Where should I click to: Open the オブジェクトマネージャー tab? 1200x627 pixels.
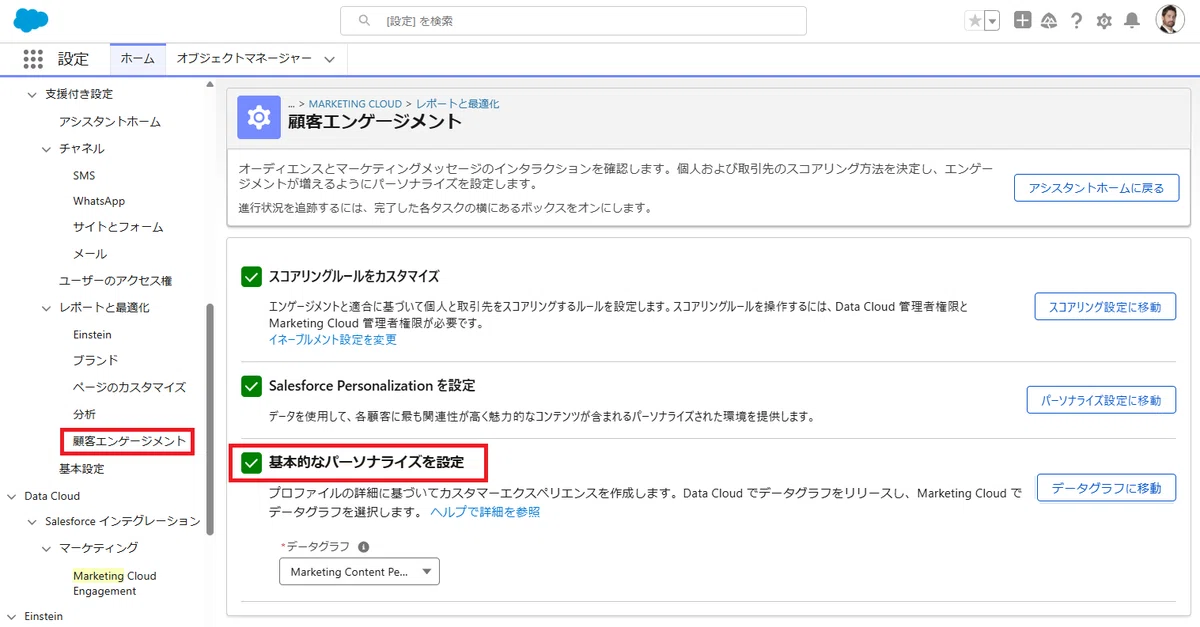pos(244,59)
